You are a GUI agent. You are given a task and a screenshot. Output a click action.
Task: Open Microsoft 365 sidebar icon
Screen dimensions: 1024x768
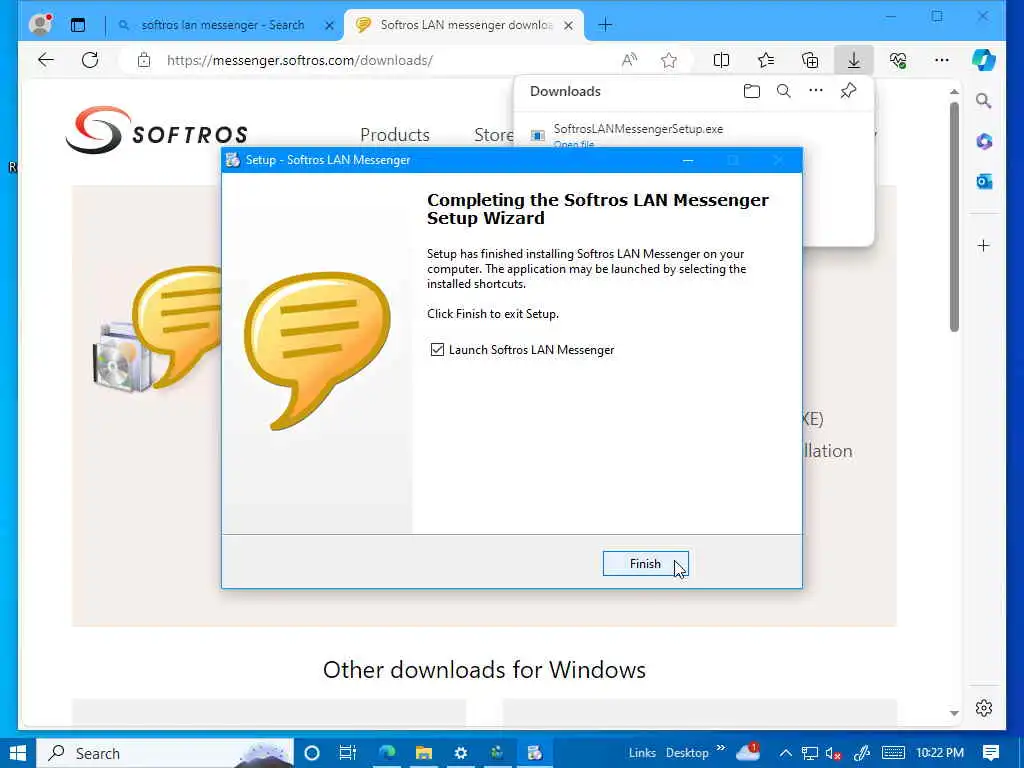[x=984, y=141]
